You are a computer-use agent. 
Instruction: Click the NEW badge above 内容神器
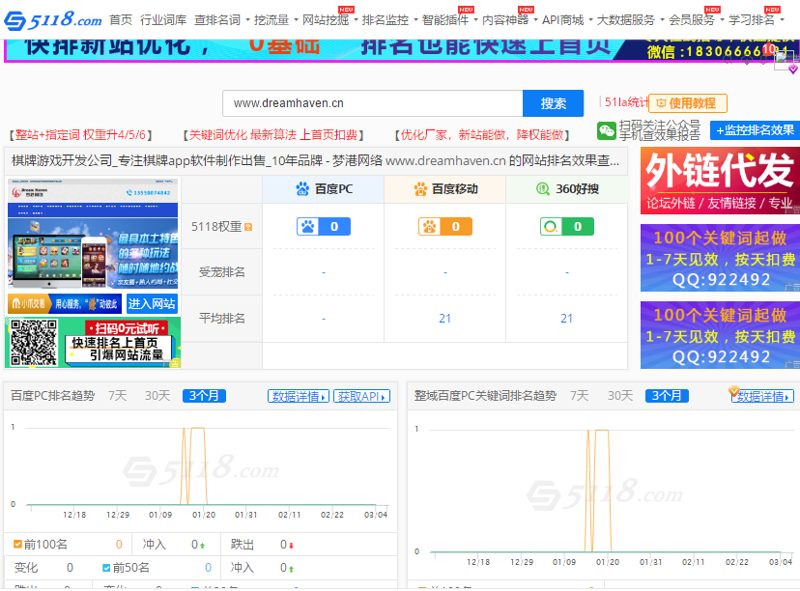point(526,9)
